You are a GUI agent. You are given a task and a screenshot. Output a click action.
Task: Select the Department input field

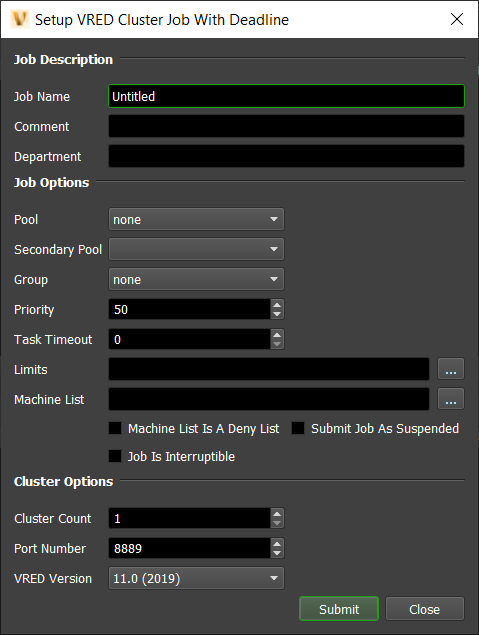(286, 156)
